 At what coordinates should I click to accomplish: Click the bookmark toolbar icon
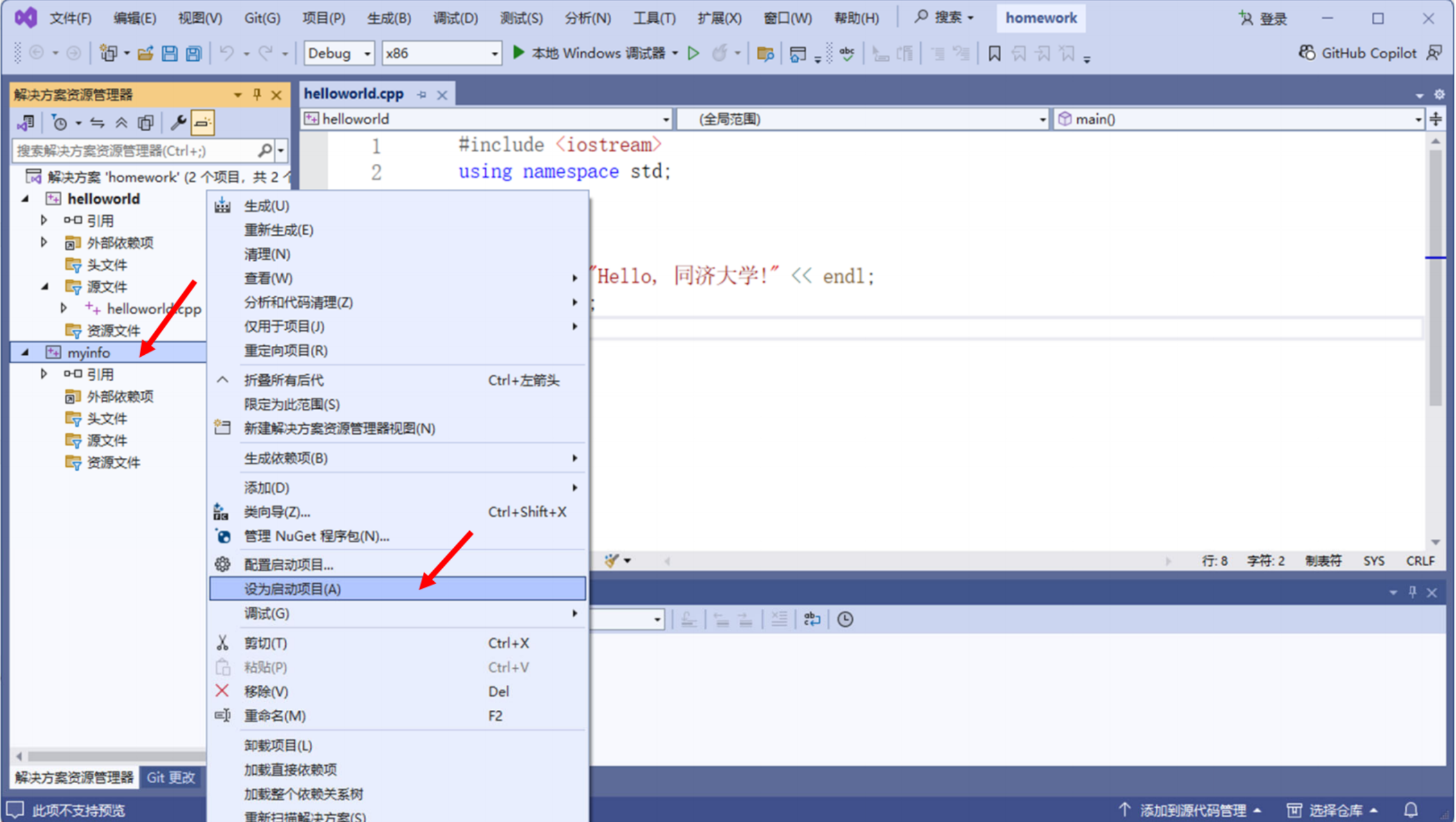tap(994, 53)
